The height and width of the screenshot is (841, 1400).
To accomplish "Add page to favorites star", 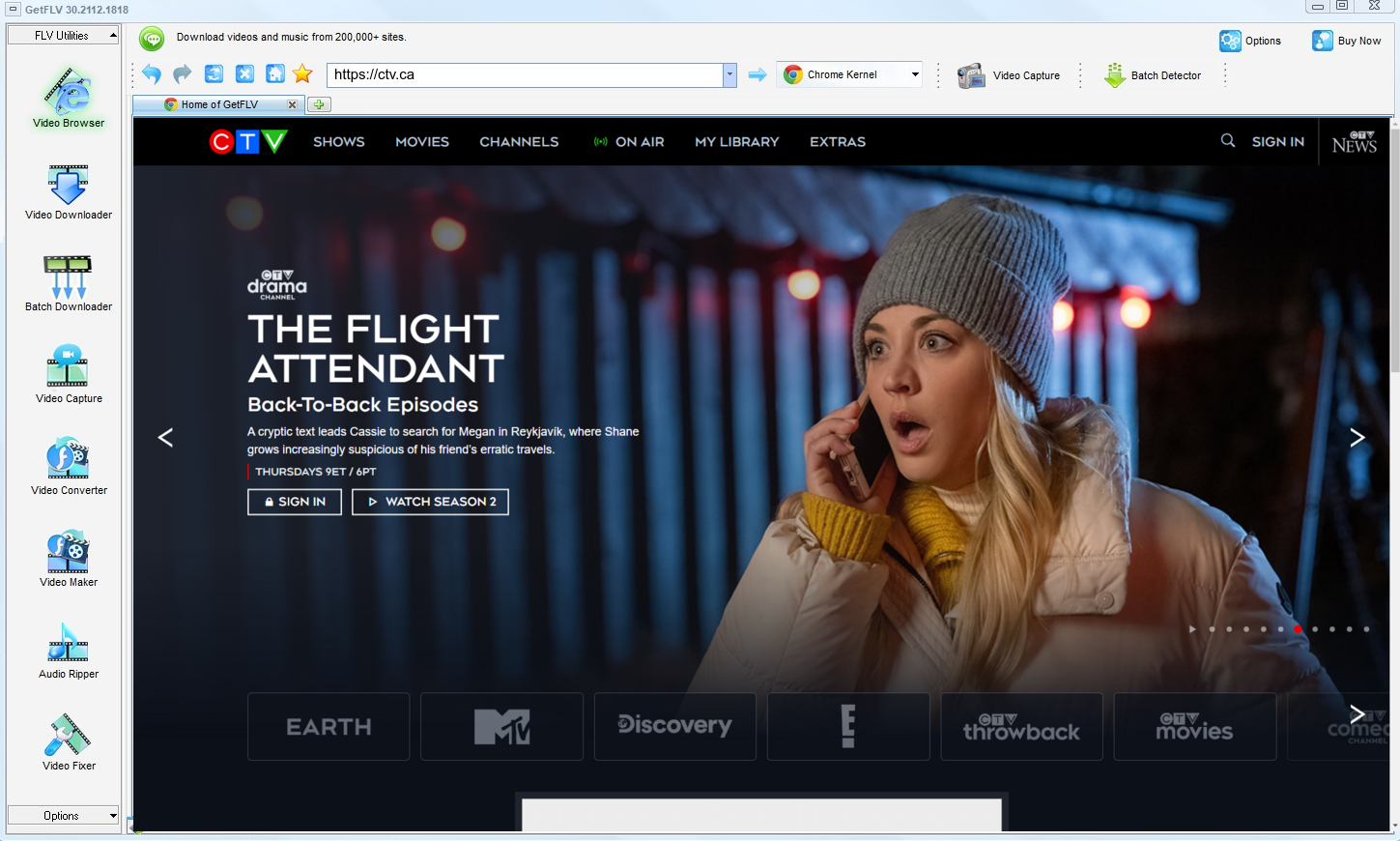I will (x=302, y=74).
